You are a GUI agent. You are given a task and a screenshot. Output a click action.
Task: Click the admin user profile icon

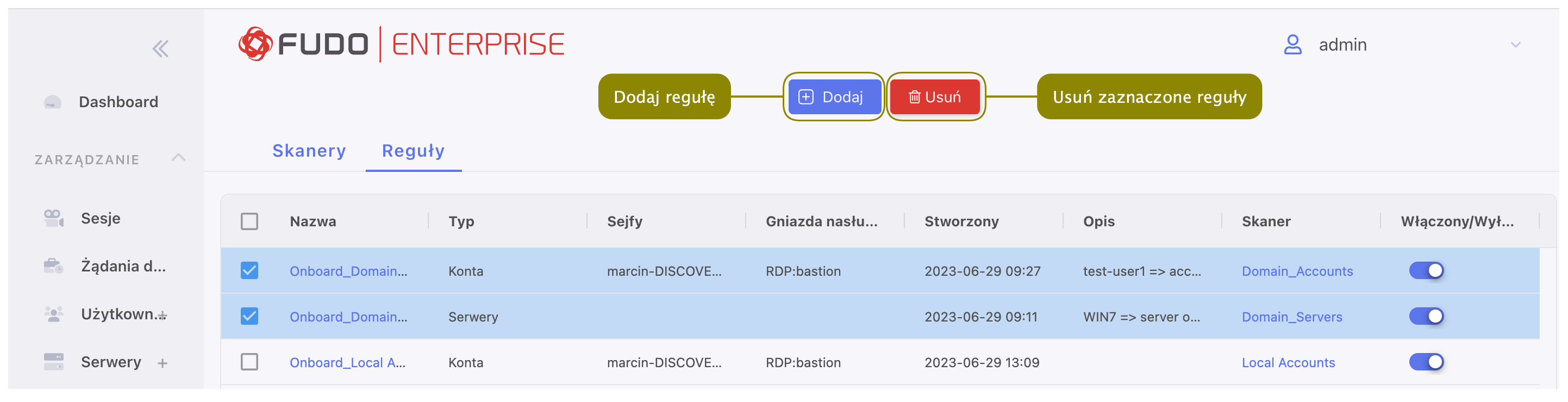click(x=1292, y=45)
